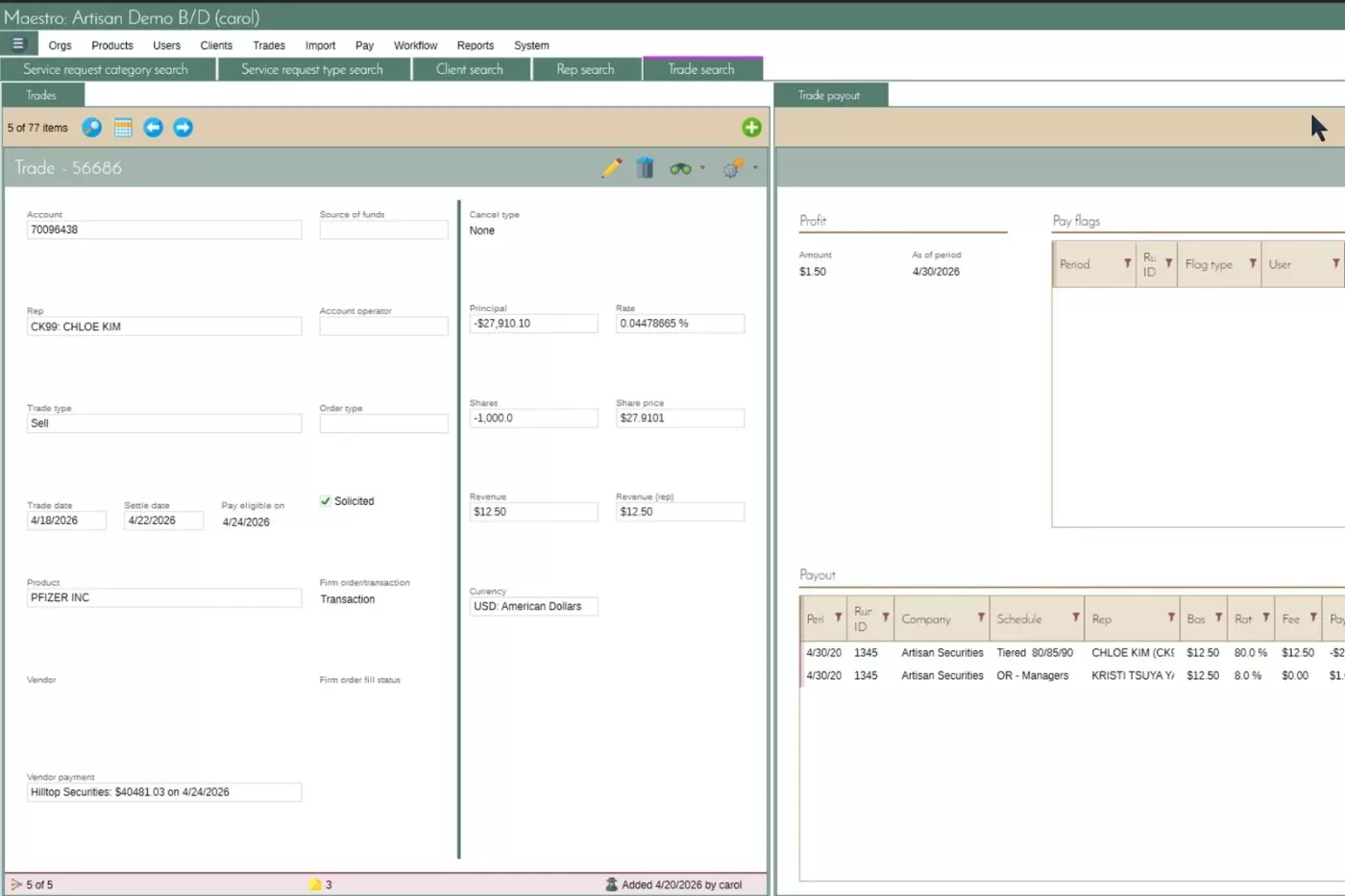This screenshot has width=1345, height=896.
Task: Open the hamburger menu icon
Action: (17, 43)
